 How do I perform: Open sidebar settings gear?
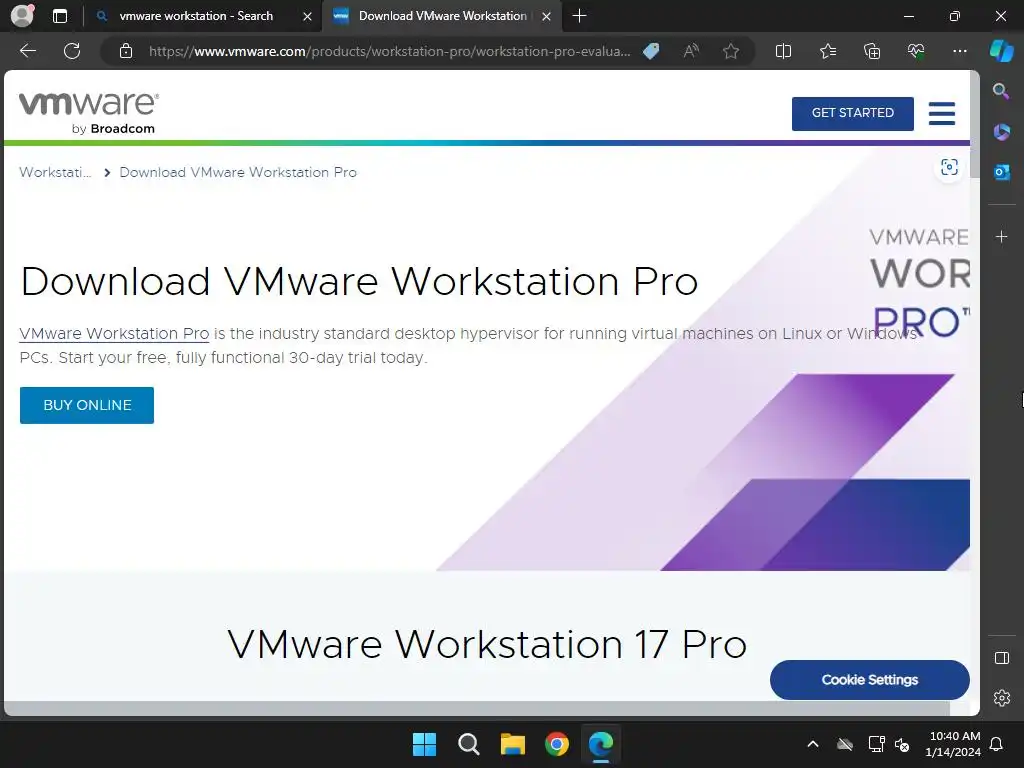click(x=1001, y=698)
